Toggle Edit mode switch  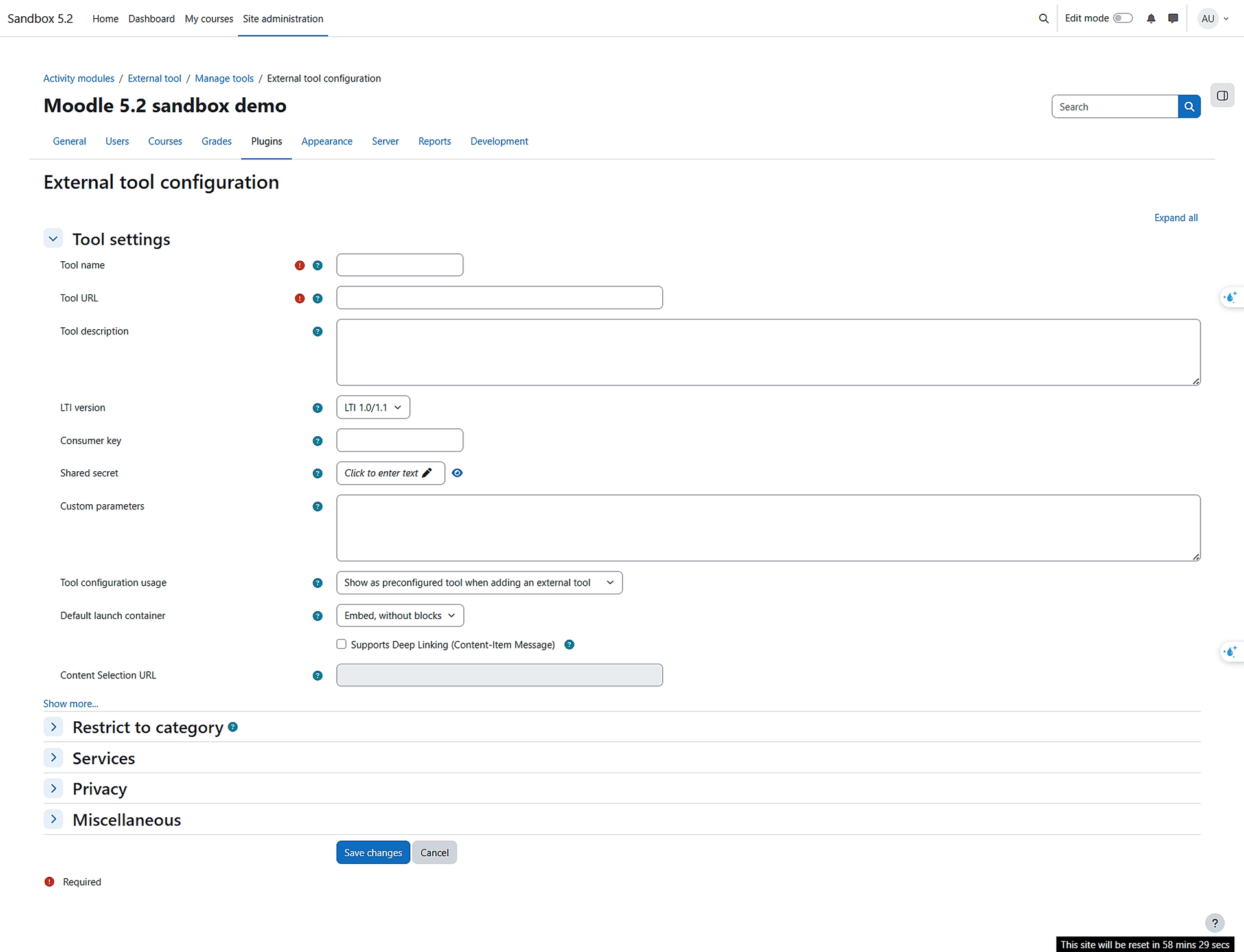(x=1123, y=18)
